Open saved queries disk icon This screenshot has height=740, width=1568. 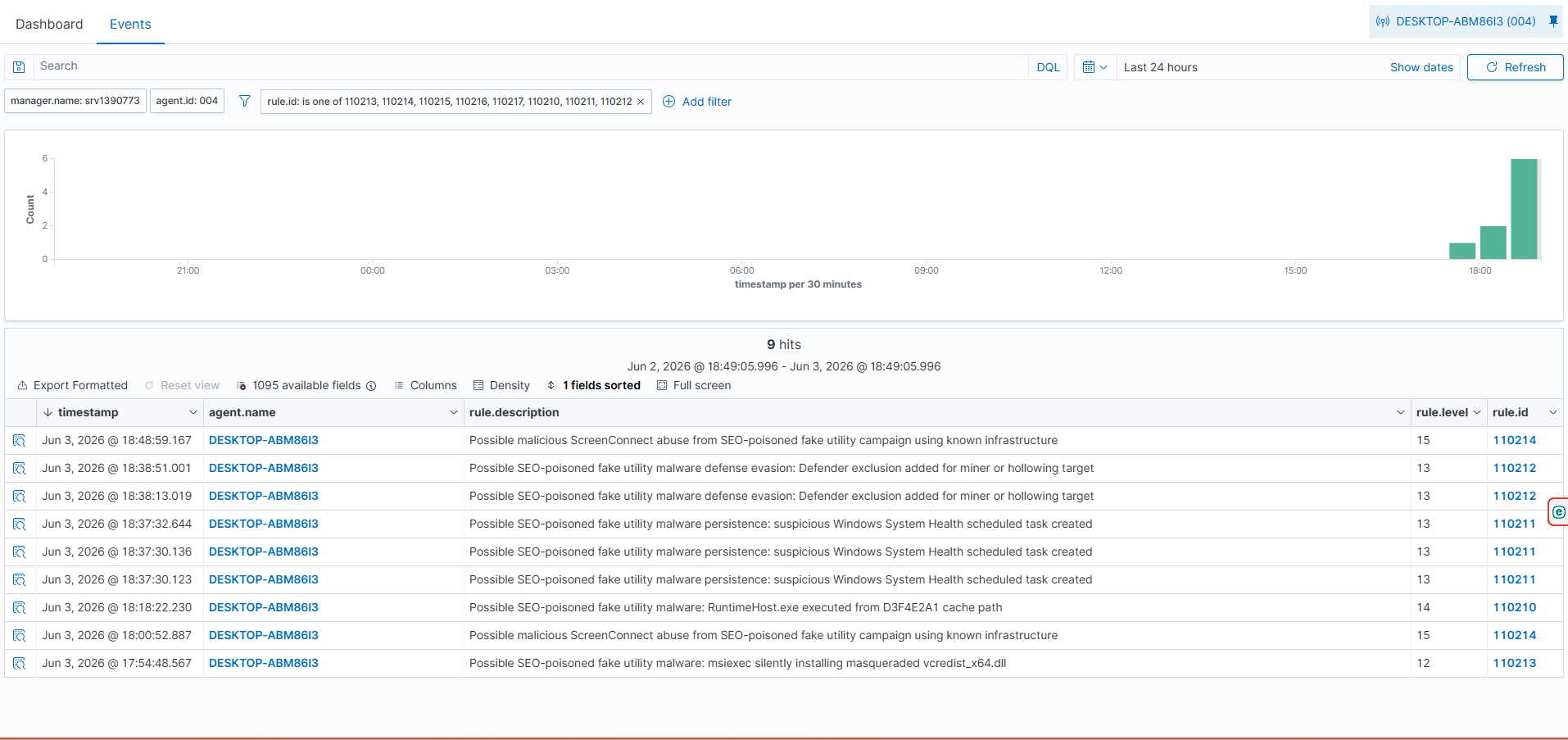tap(19, 67)
